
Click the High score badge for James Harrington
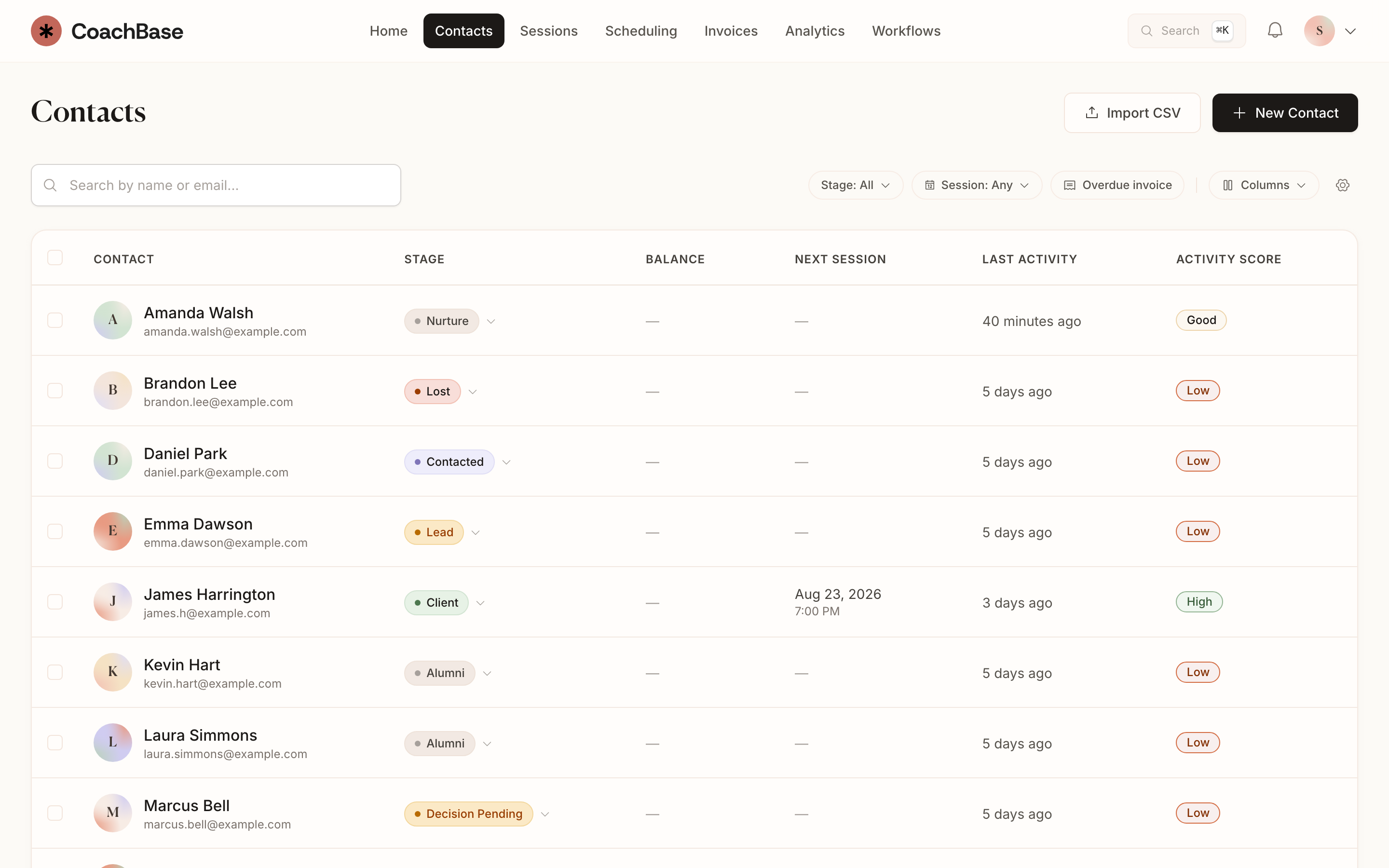(x=1199, y=602)
